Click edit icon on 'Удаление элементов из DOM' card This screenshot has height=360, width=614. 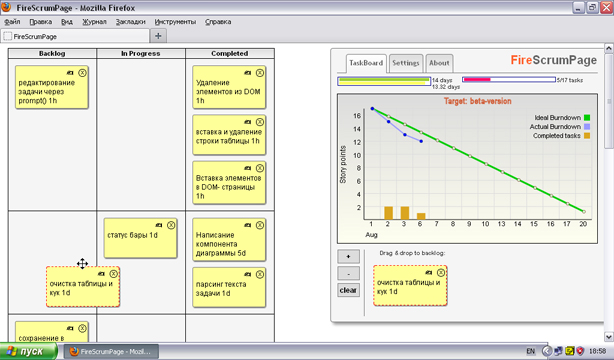pos(247,73)
